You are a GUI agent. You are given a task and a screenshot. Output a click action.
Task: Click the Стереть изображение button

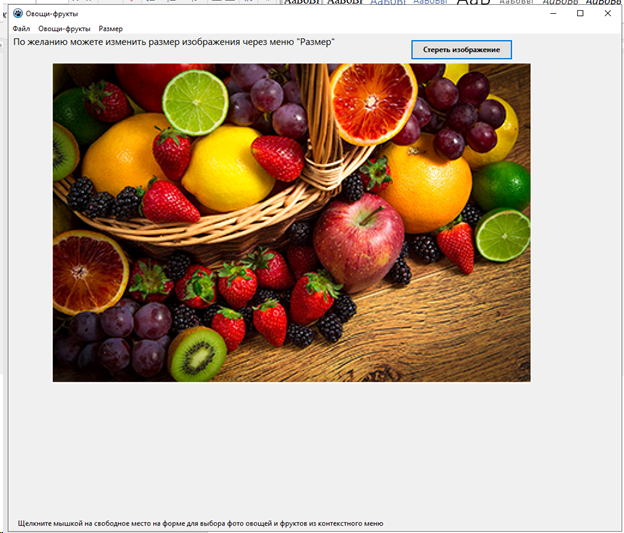(x=461, y=50)
